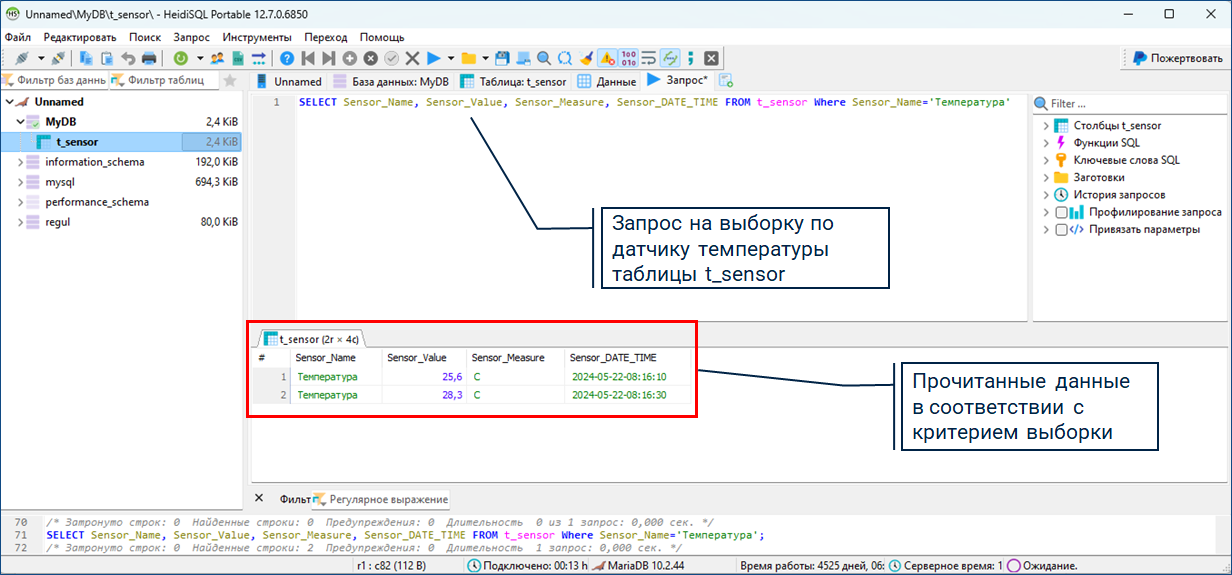The image size is (1232, 575).
Task: Open the Инструменты menu
Action: point(257,36)
